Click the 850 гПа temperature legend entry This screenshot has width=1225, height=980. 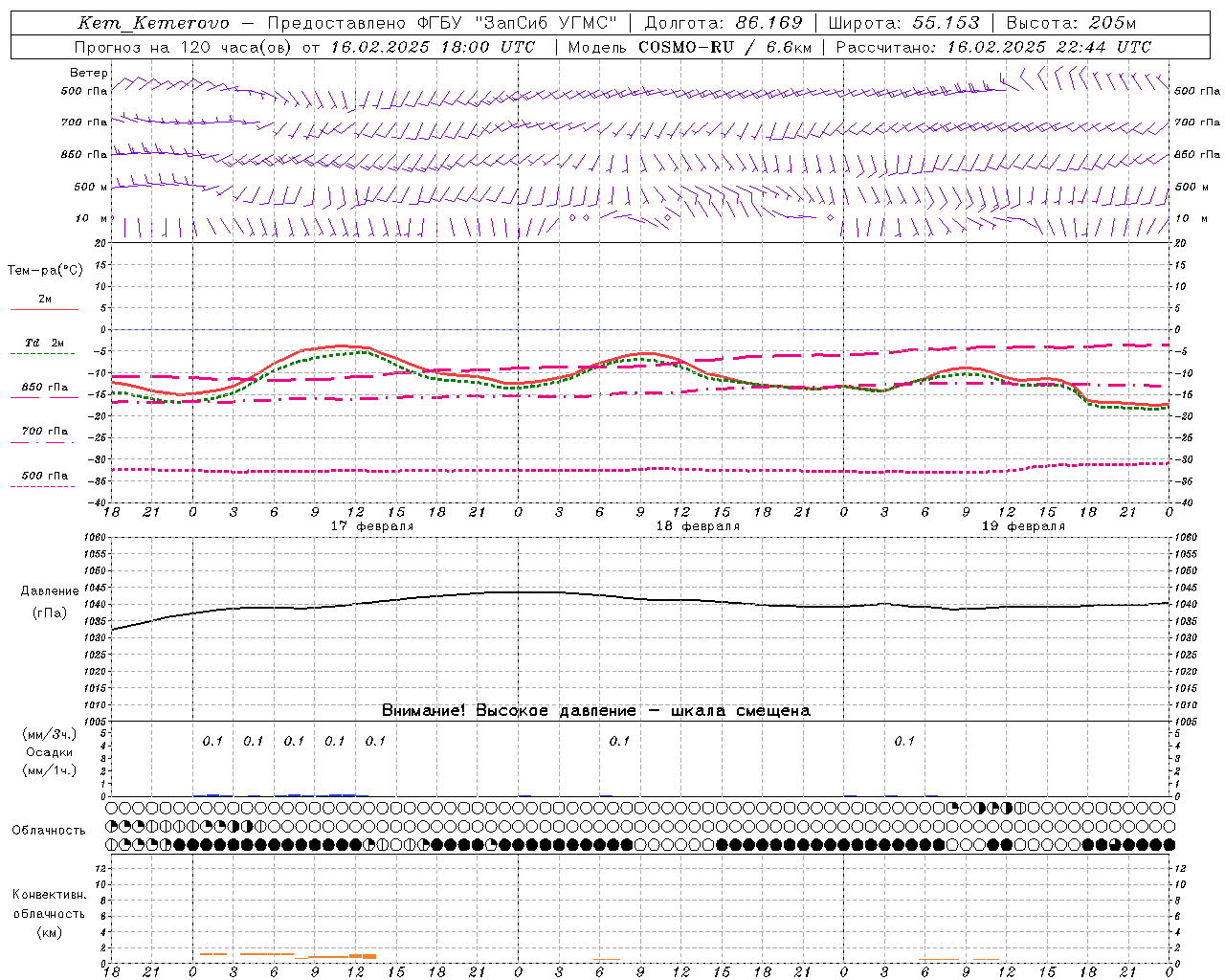click(x=45, y=388)
